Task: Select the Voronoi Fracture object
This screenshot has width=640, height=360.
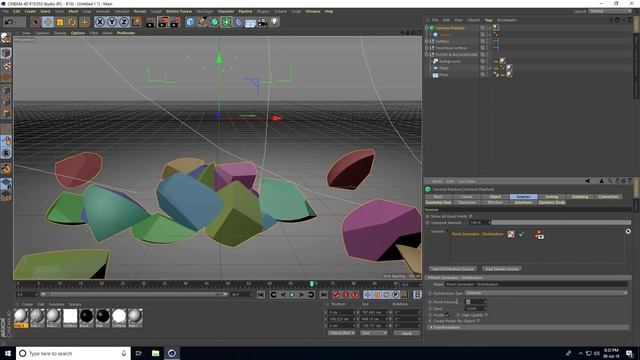Action: pos(450,28)
